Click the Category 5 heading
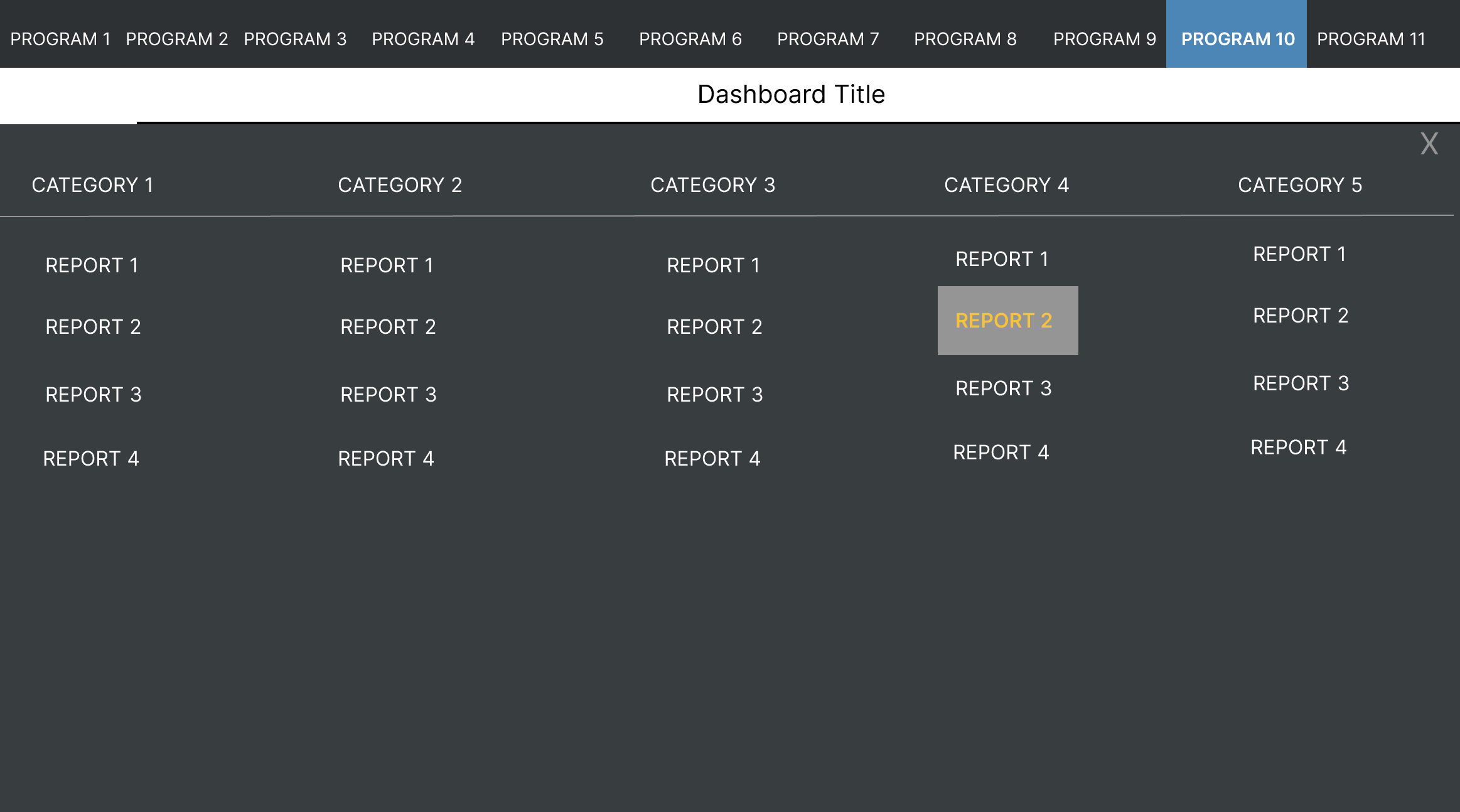Image resolution: width=1460 pixels, height=812 pixels. pos(1300,185)
